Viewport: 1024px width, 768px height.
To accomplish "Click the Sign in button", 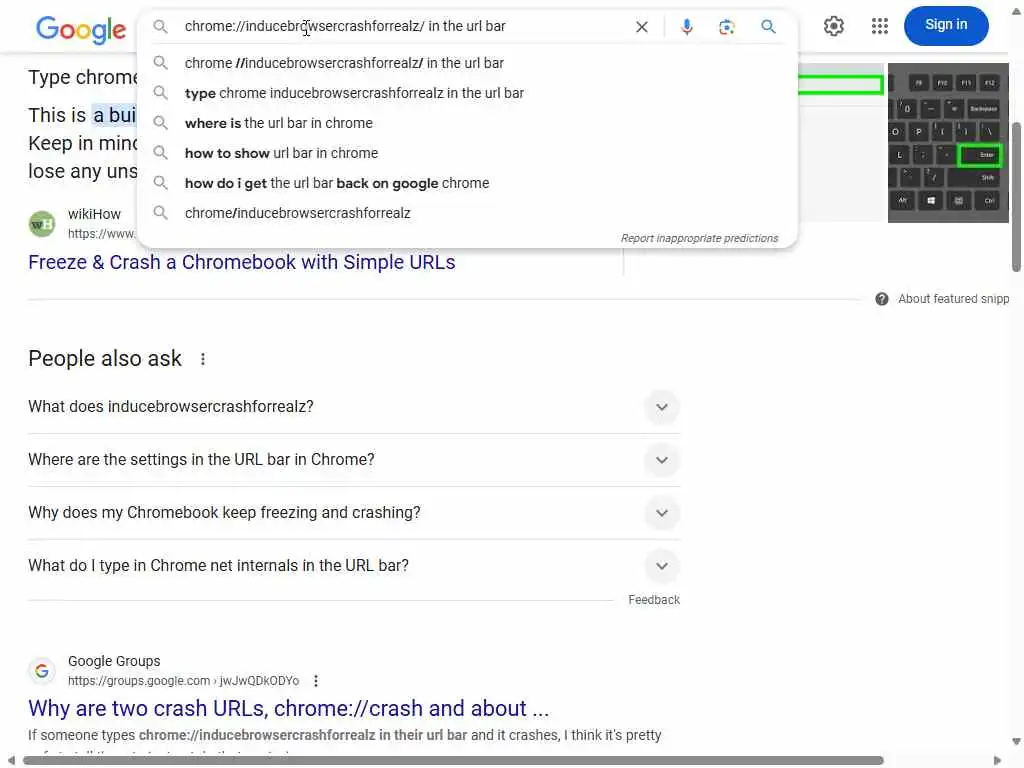I will point(946,25).
